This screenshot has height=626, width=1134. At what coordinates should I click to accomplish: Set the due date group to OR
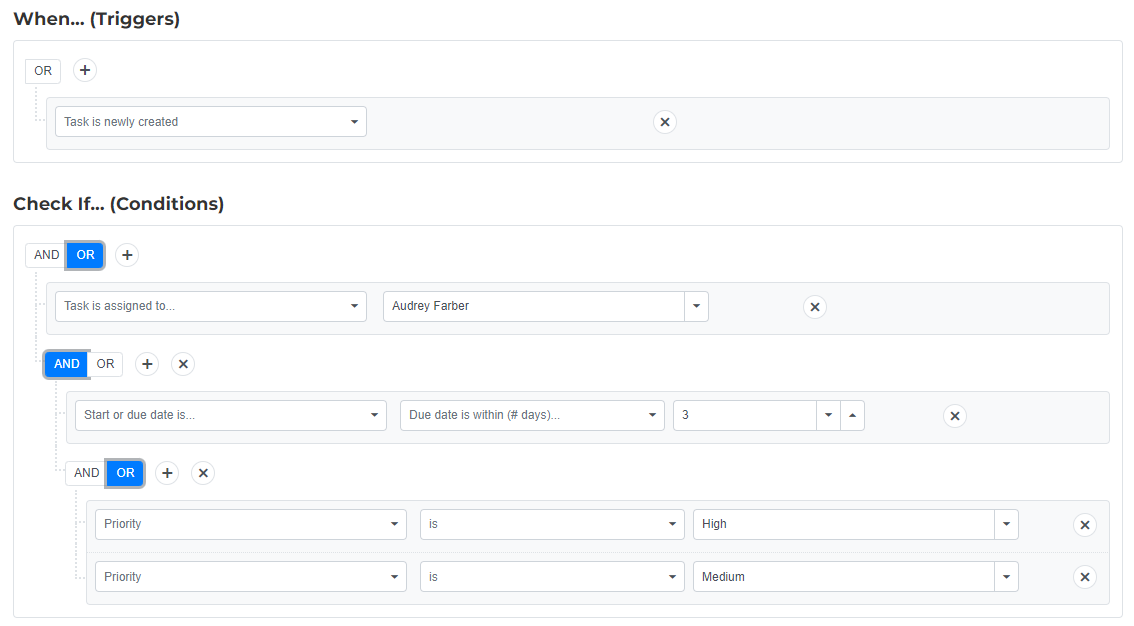105,364
